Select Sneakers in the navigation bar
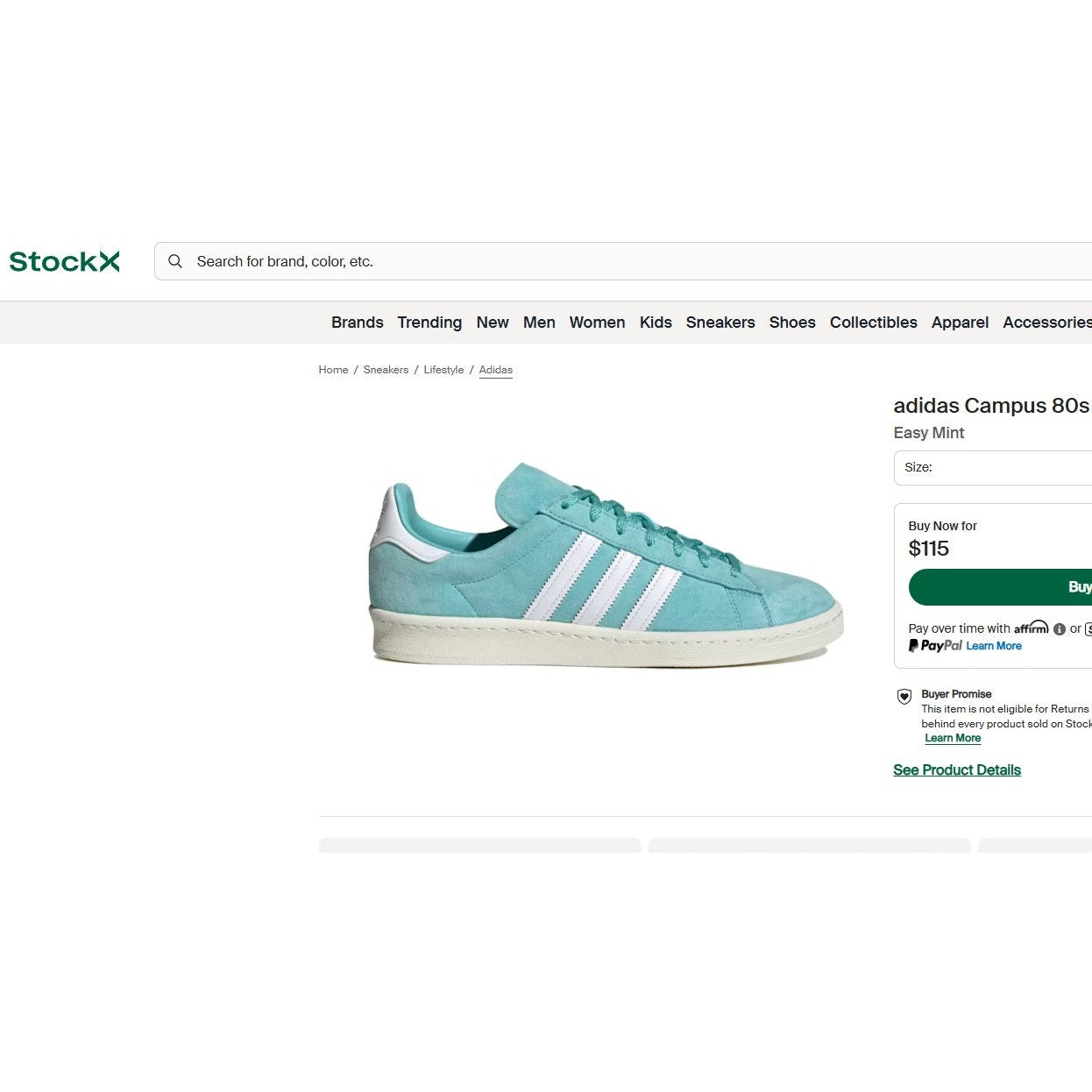1092x1092 pixels. click(720, 323)
